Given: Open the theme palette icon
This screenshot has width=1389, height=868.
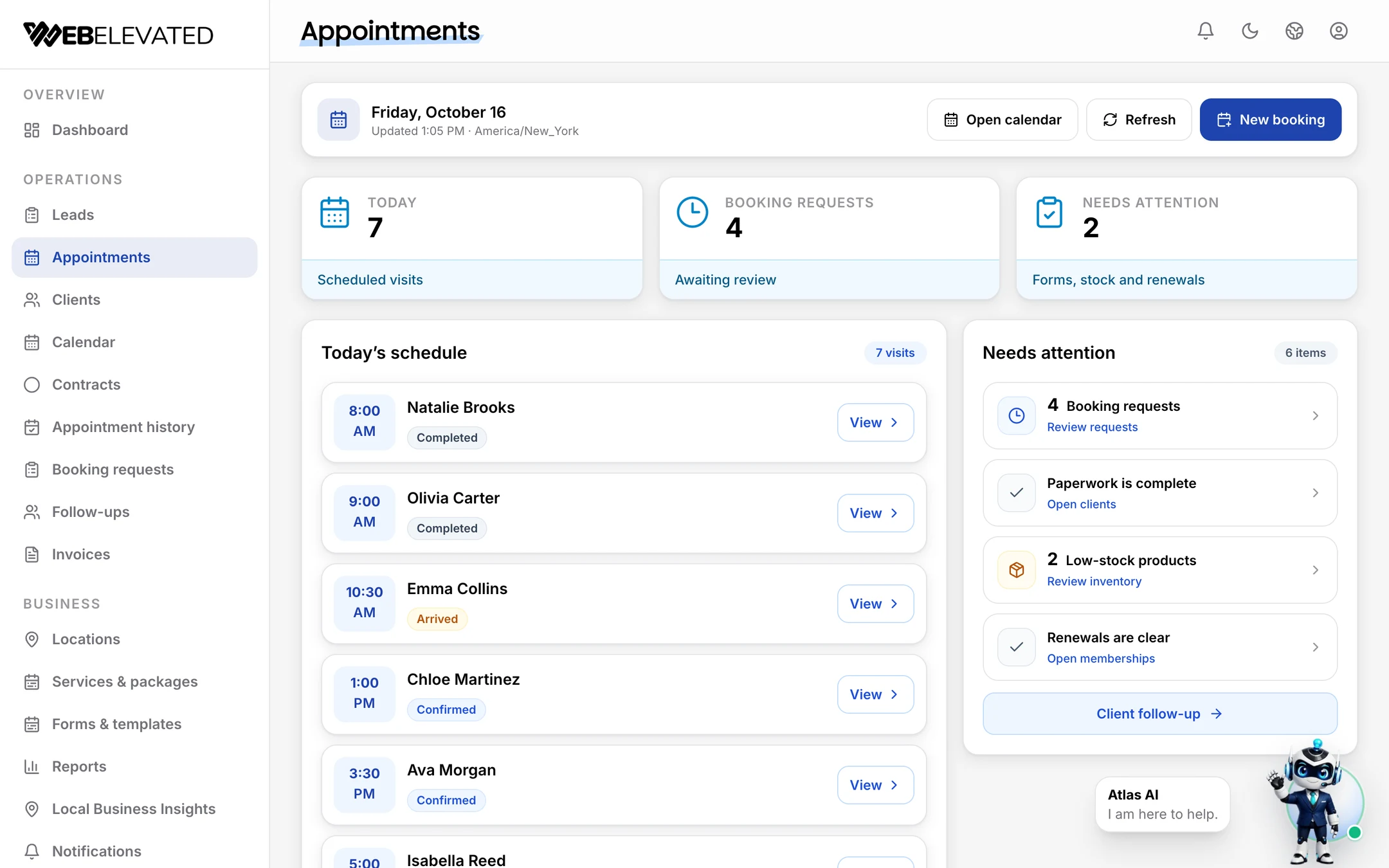Looking at the screenshot, I should coord(1294,31).
